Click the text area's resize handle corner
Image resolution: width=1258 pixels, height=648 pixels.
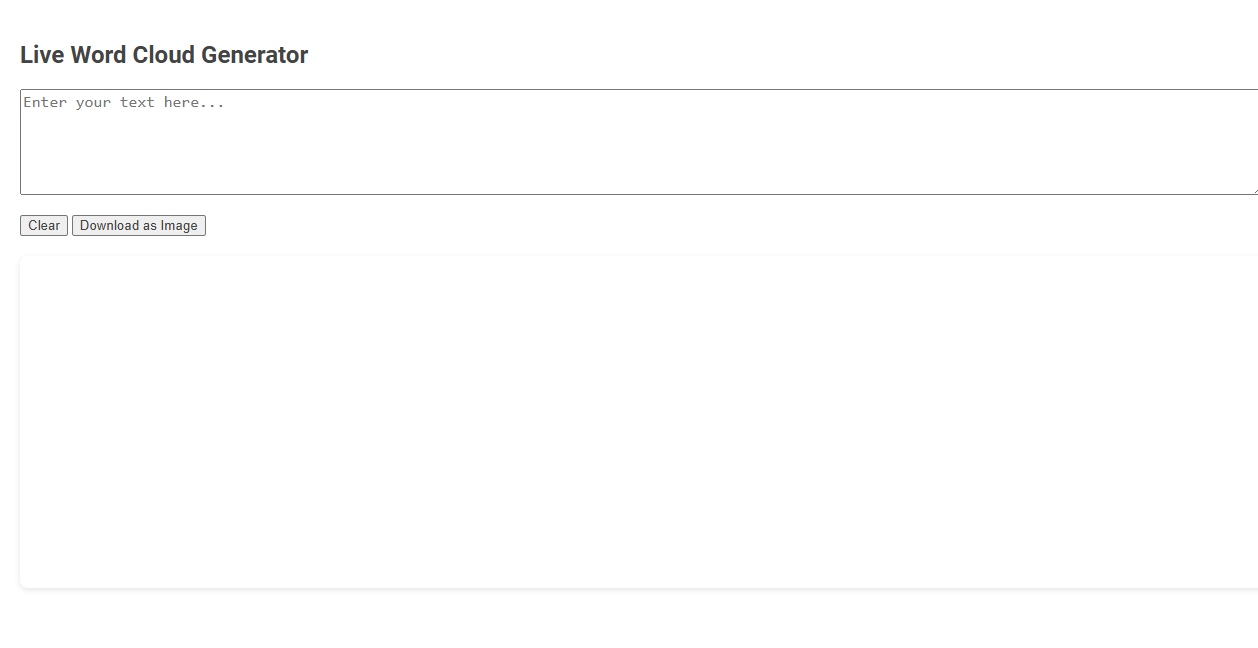(x=1253, y=190)
